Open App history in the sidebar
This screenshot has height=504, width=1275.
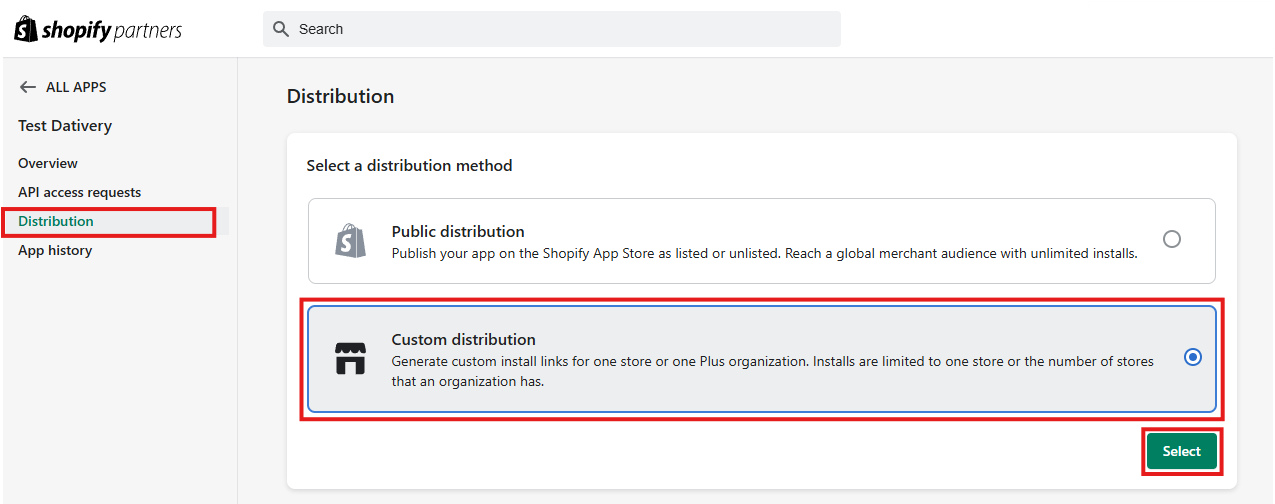click(x=55, y=250)
